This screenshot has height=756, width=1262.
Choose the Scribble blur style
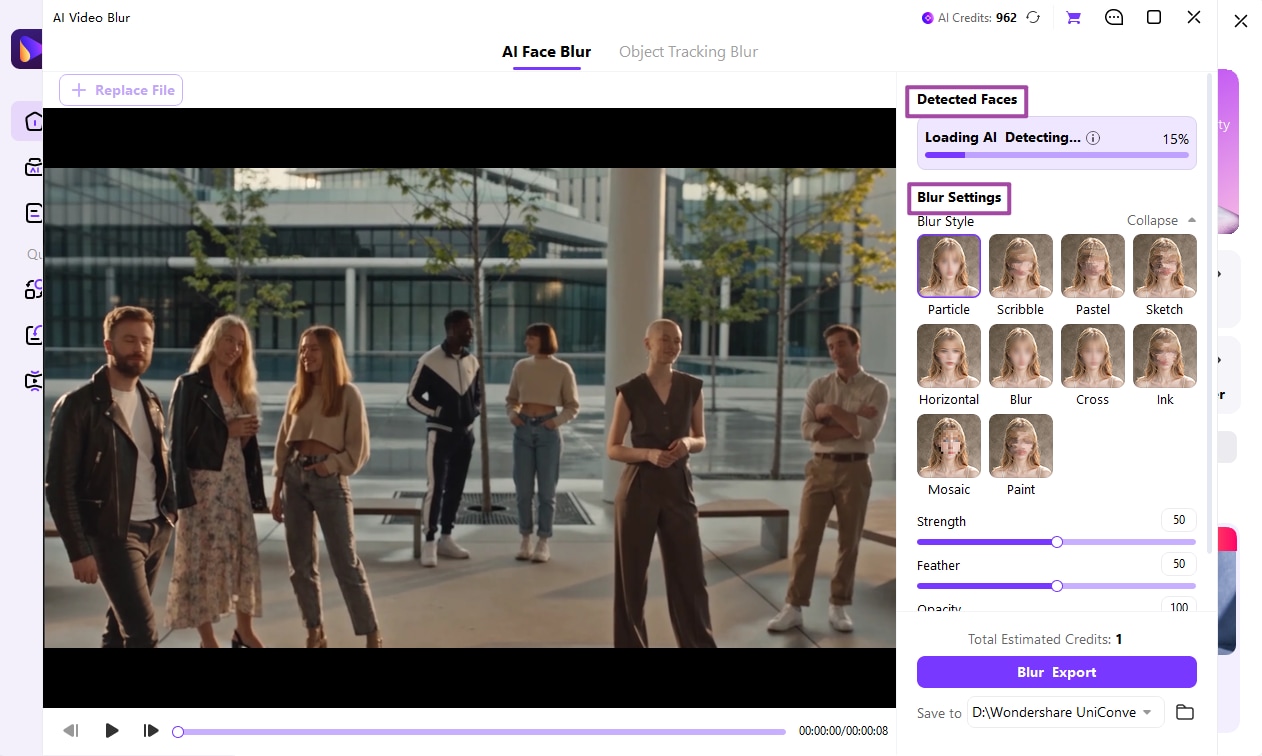click(x=1021, y=266)
